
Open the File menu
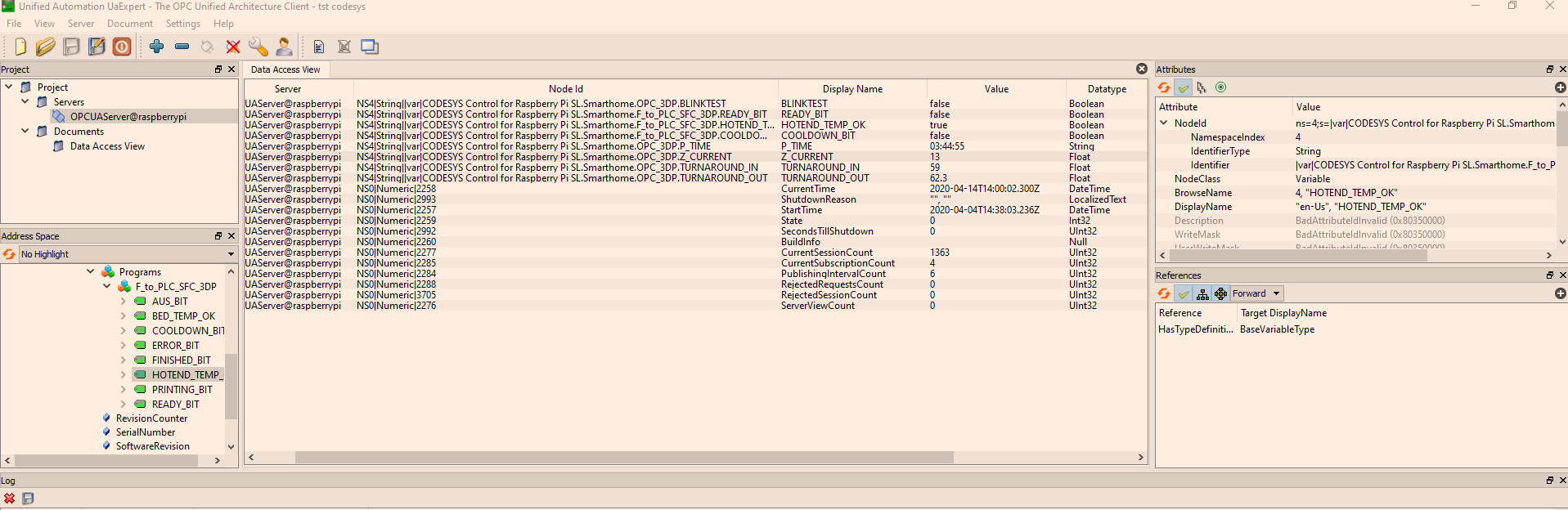tap(14, 24)
